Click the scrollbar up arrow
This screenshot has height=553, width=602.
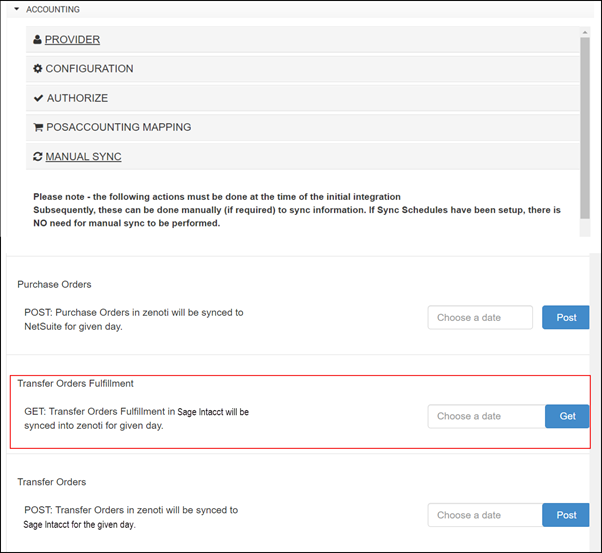click(x=585, y=33)
